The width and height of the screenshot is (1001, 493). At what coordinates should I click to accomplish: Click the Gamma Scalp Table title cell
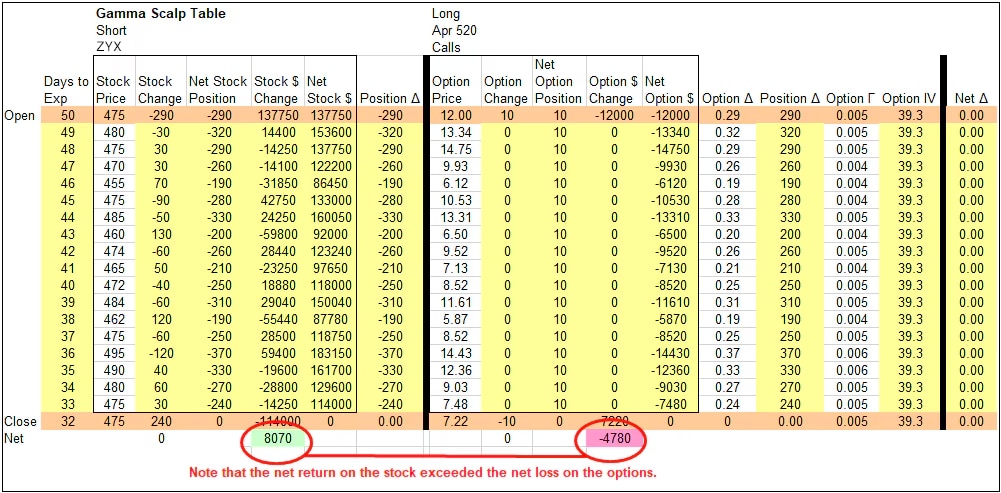pos(160,14)
